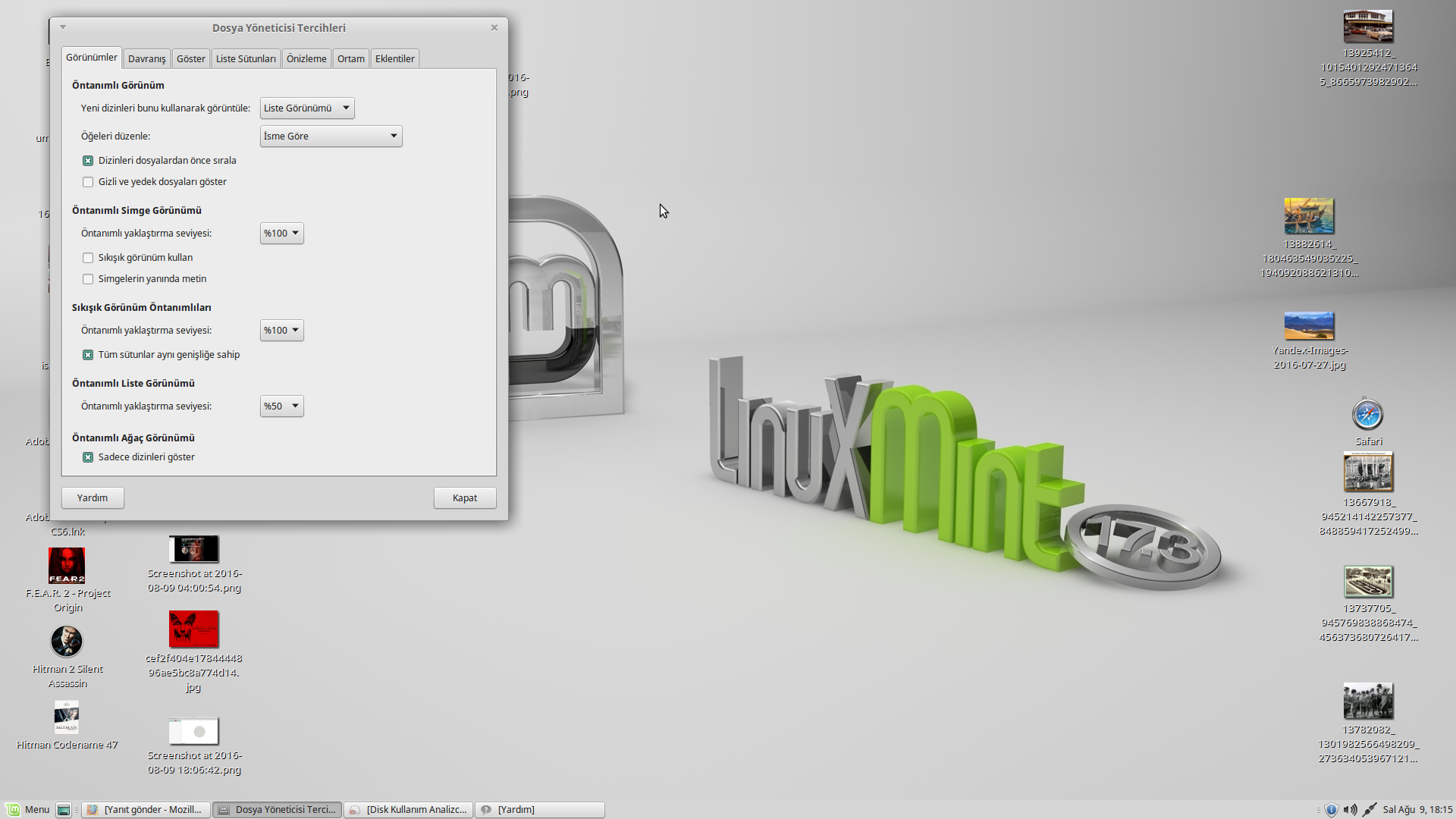Screen dimensions: 1456x819
Task: Switch to Disk Kullanım Analizcisi taskbar window
Action: 409,810
